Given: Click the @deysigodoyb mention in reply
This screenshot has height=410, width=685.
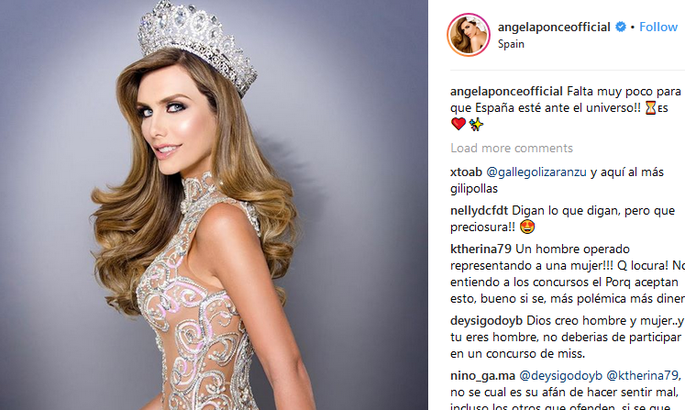Looking at the screenshot, I should click(560, 376).
